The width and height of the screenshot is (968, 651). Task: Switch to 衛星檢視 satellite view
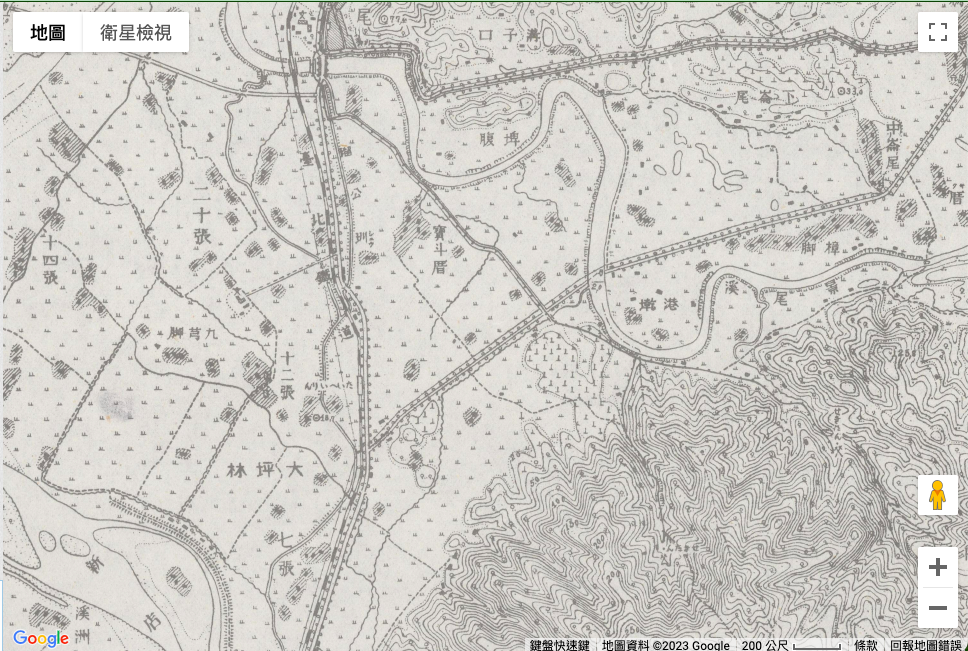135,32
